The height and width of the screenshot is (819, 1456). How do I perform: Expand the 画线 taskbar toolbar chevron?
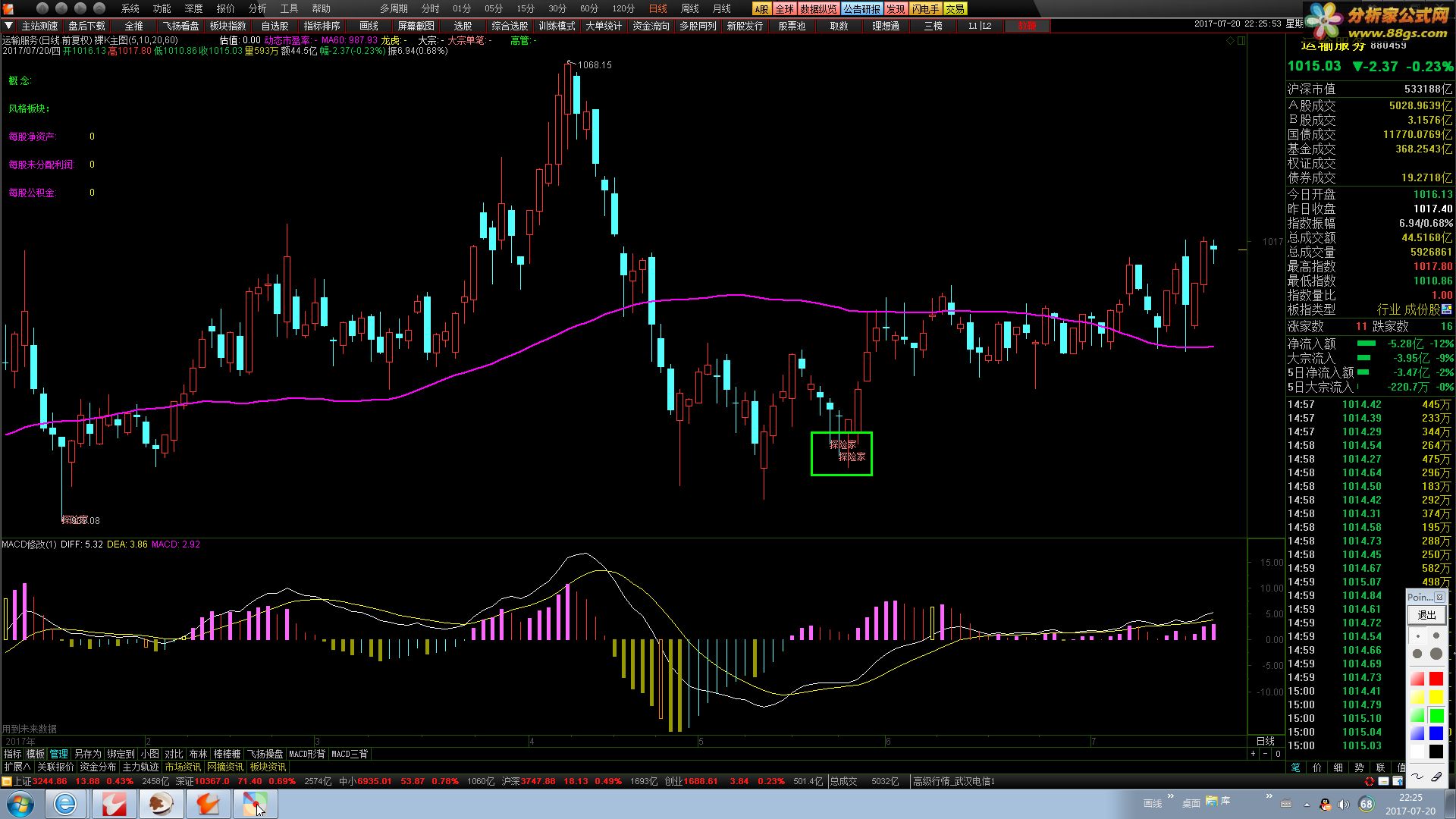1171,795
